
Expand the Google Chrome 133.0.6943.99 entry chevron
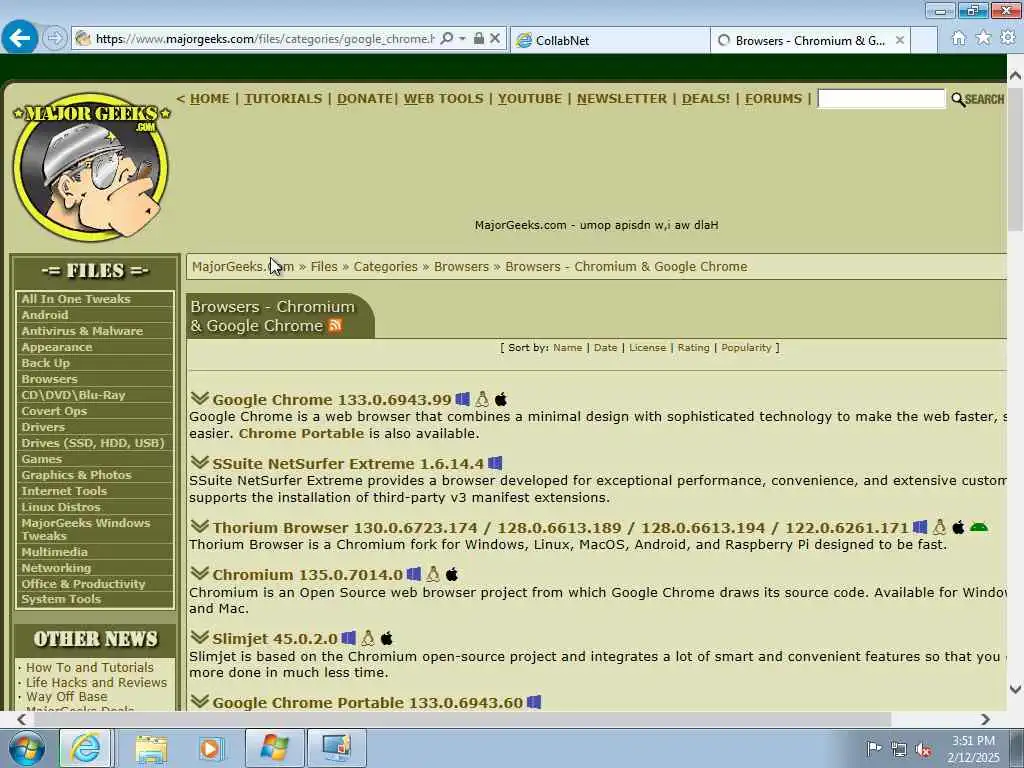click(200, 398)
